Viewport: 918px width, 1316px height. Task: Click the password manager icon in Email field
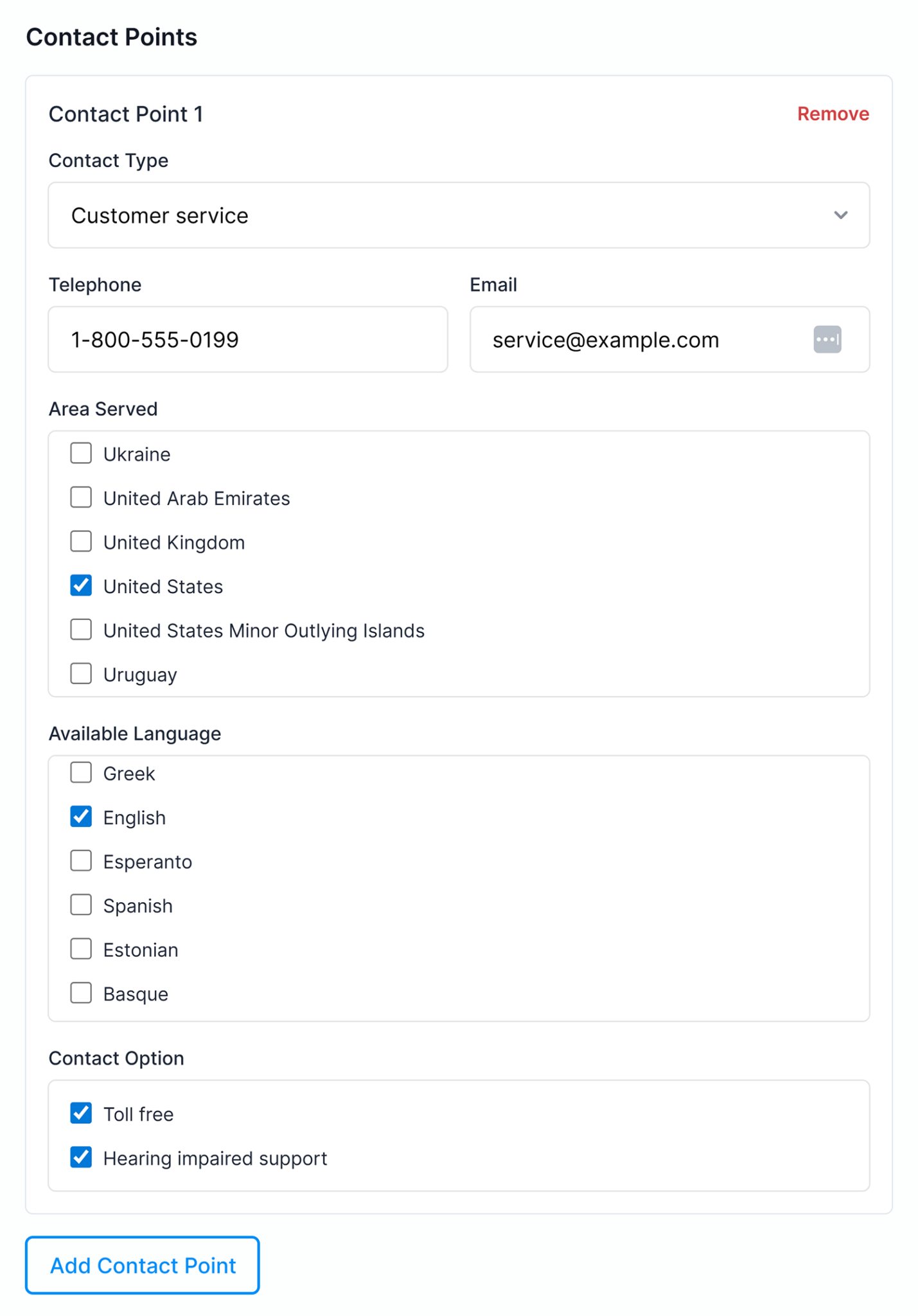click(x=827, y=339)
